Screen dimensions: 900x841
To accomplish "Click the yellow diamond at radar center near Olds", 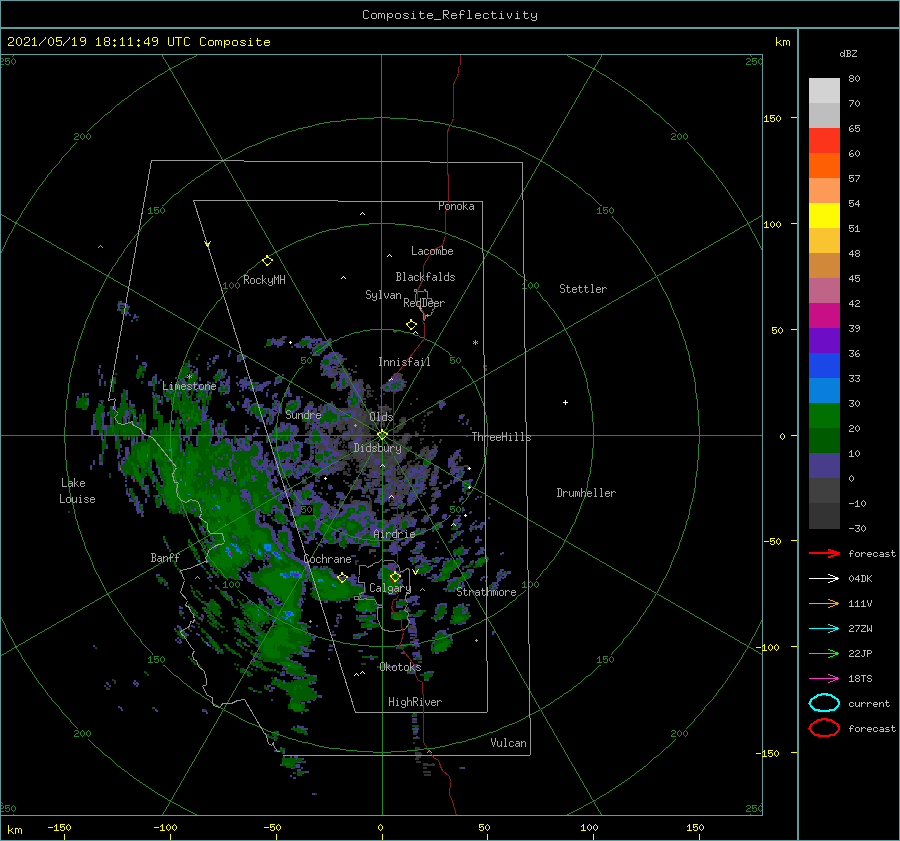I will pos(382,435).
